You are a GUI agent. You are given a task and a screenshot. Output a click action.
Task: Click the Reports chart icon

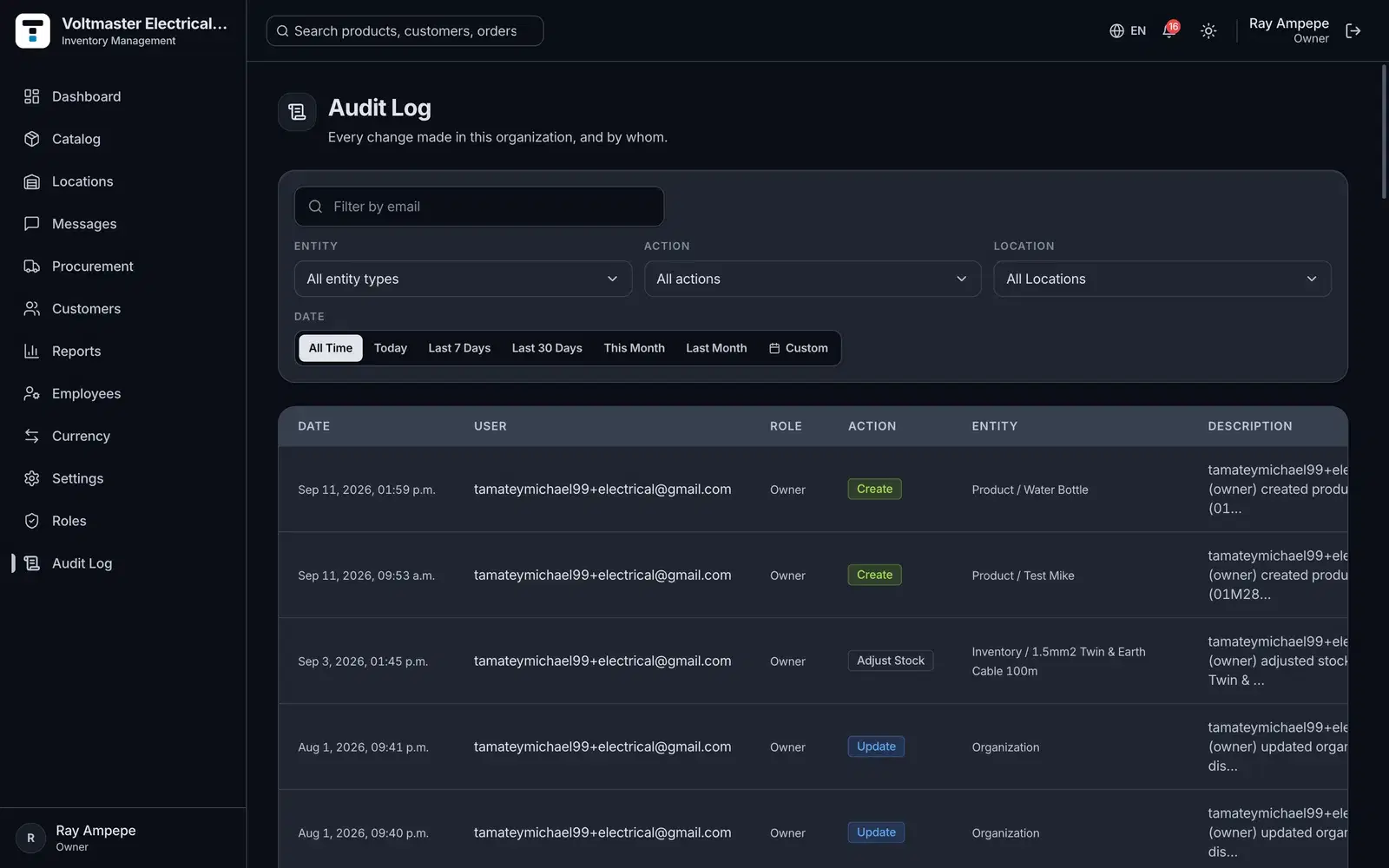tap(32, 352)
